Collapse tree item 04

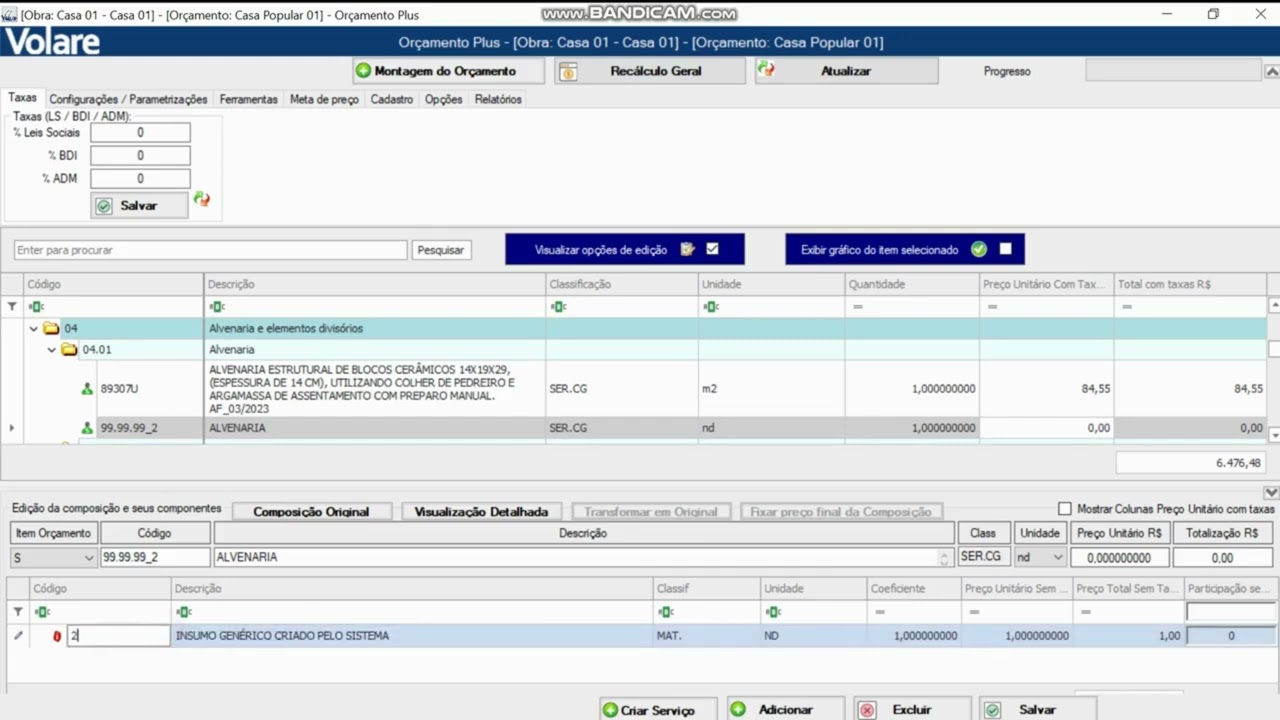33,328
